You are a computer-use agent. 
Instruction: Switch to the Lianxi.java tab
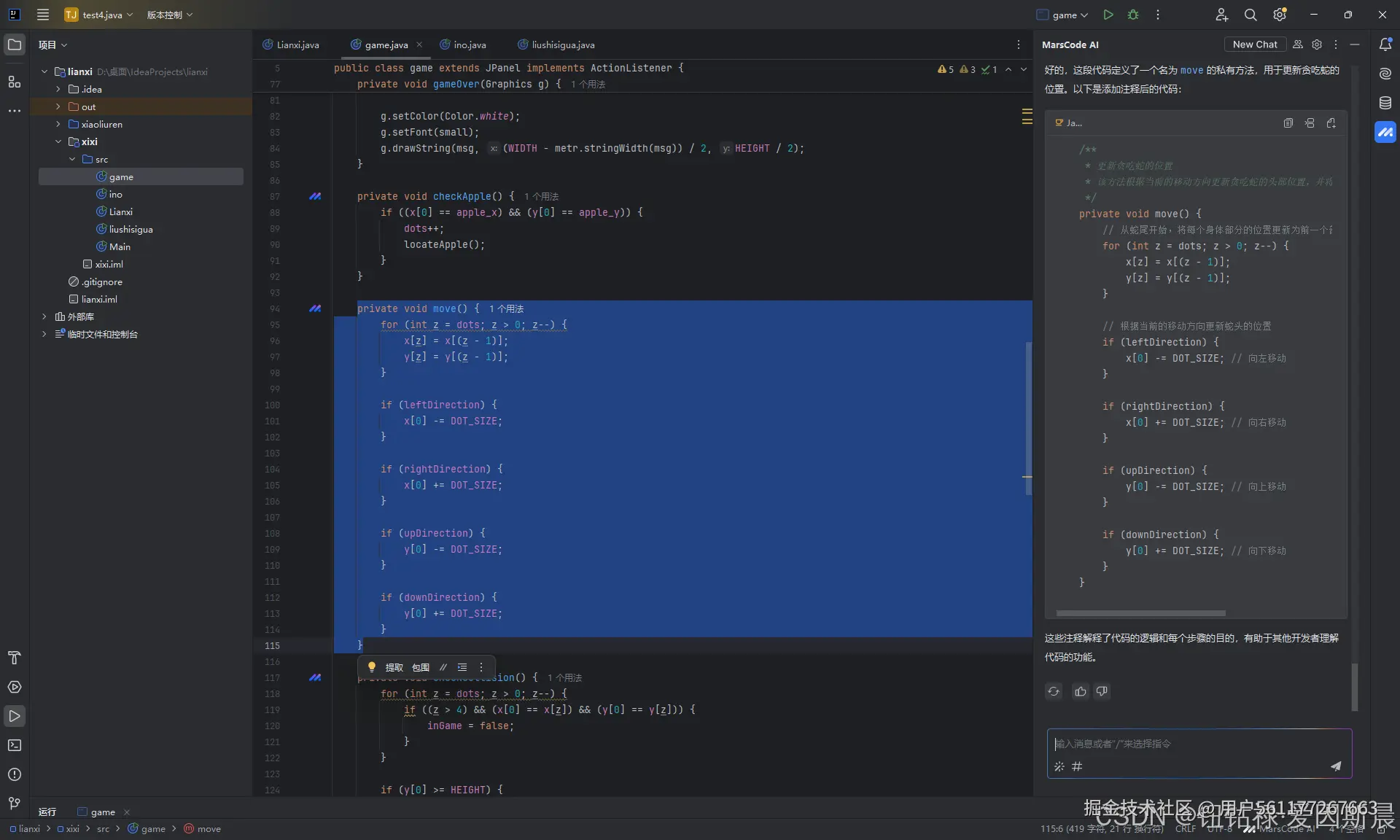pyautogui.click(x=297, y=44)
